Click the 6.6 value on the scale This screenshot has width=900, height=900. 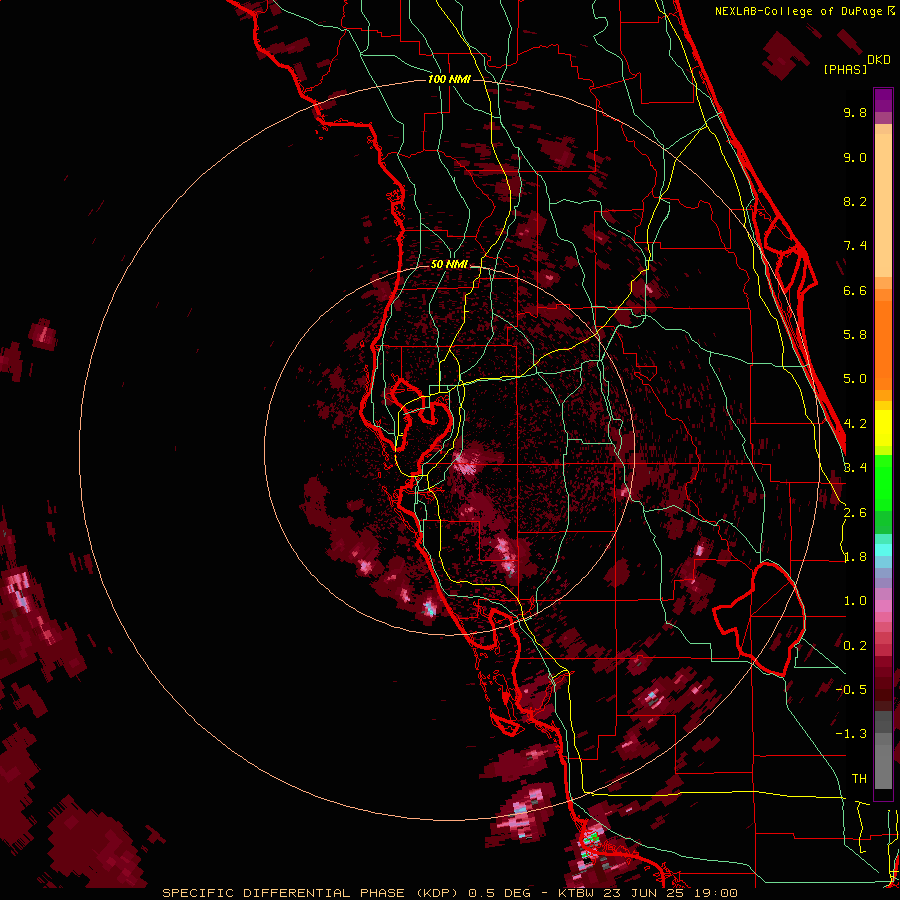855,290
